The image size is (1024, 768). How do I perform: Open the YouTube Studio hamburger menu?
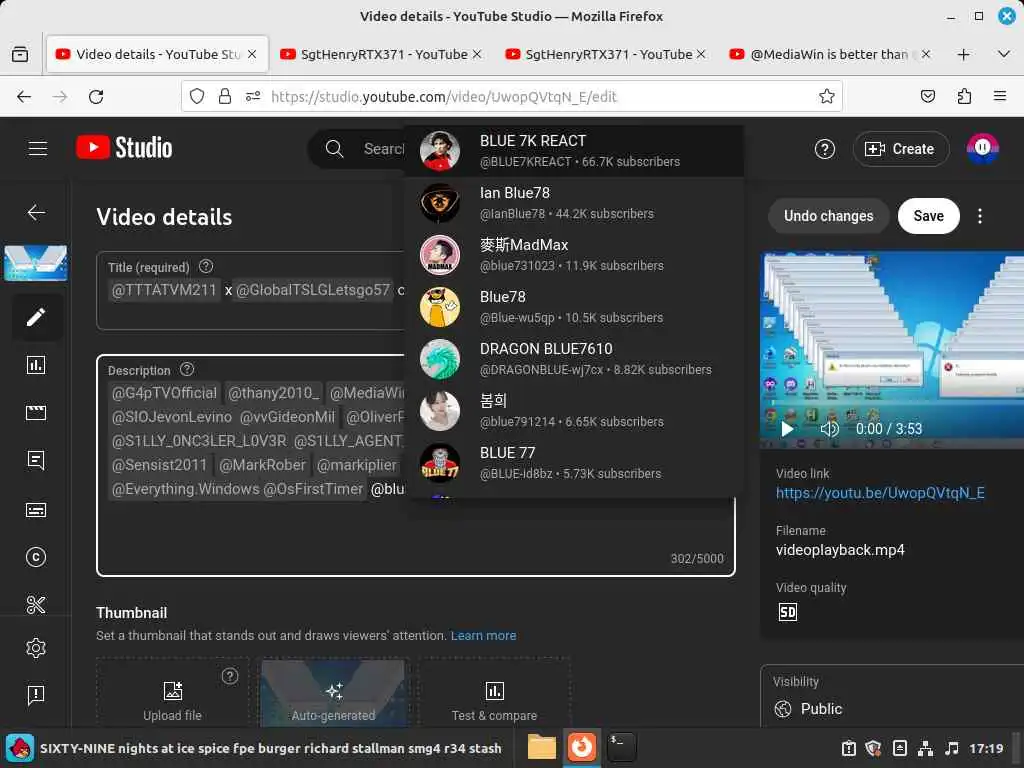[x=38, y=148]
